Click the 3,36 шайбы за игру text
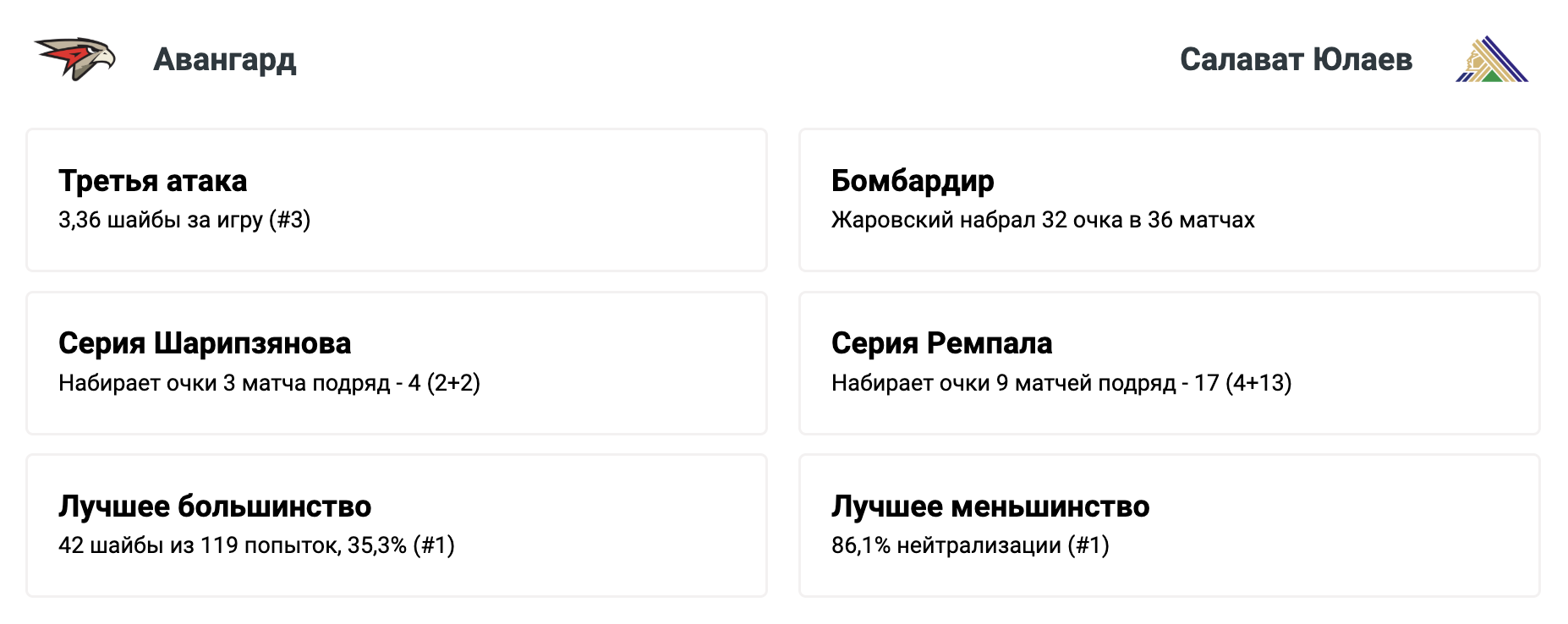This screenshot has height=624, width=1568. click(184, 220)
